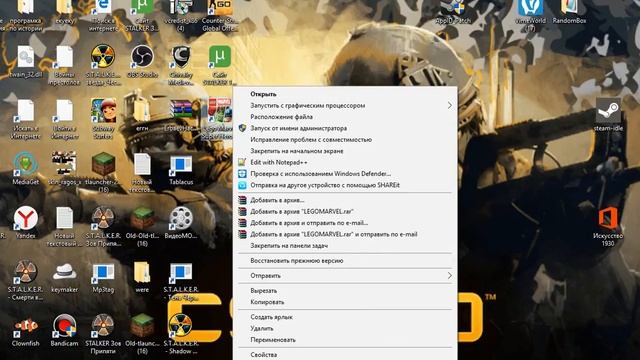Screen dimensions: 640x360
Task: Select the Counter-Strike Global Offensive shortcut icon
Action: coord(220,7)
